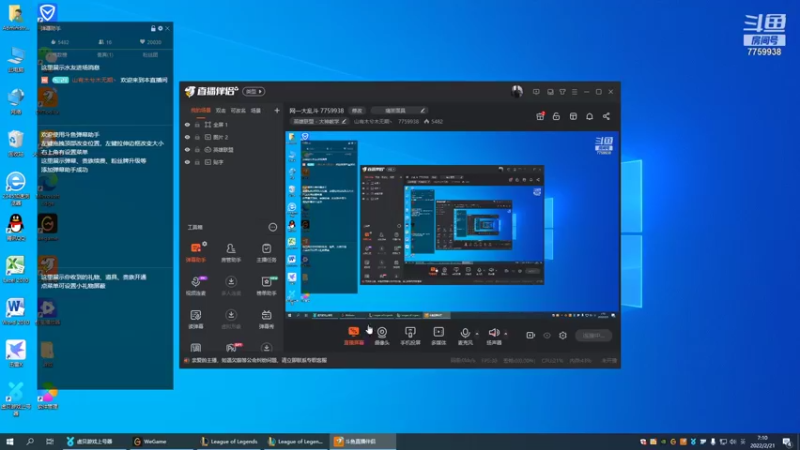Select the second scene tab

220,110
